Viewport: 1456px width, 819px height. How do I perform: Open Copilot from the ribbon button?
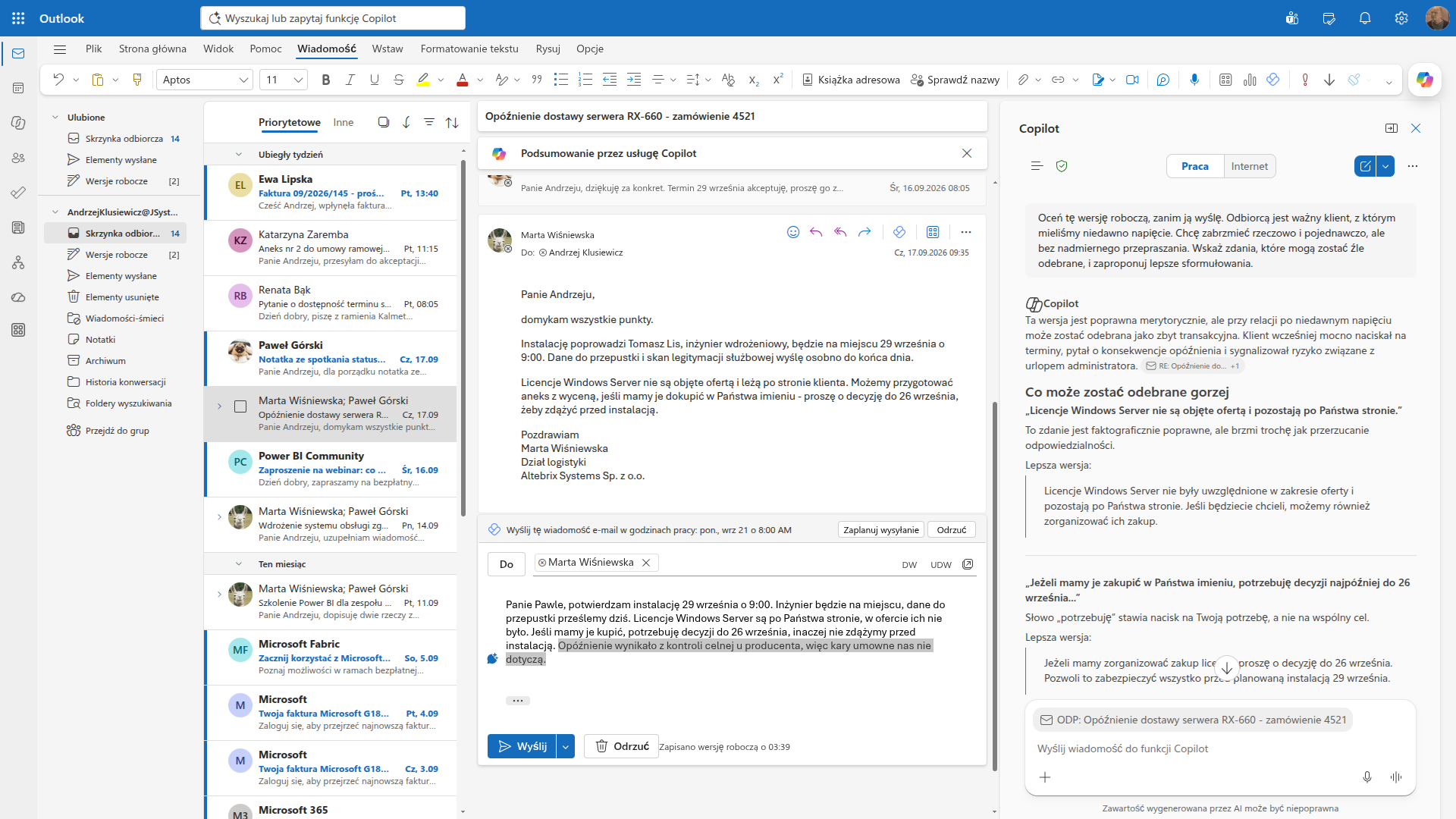(1424, 80)
